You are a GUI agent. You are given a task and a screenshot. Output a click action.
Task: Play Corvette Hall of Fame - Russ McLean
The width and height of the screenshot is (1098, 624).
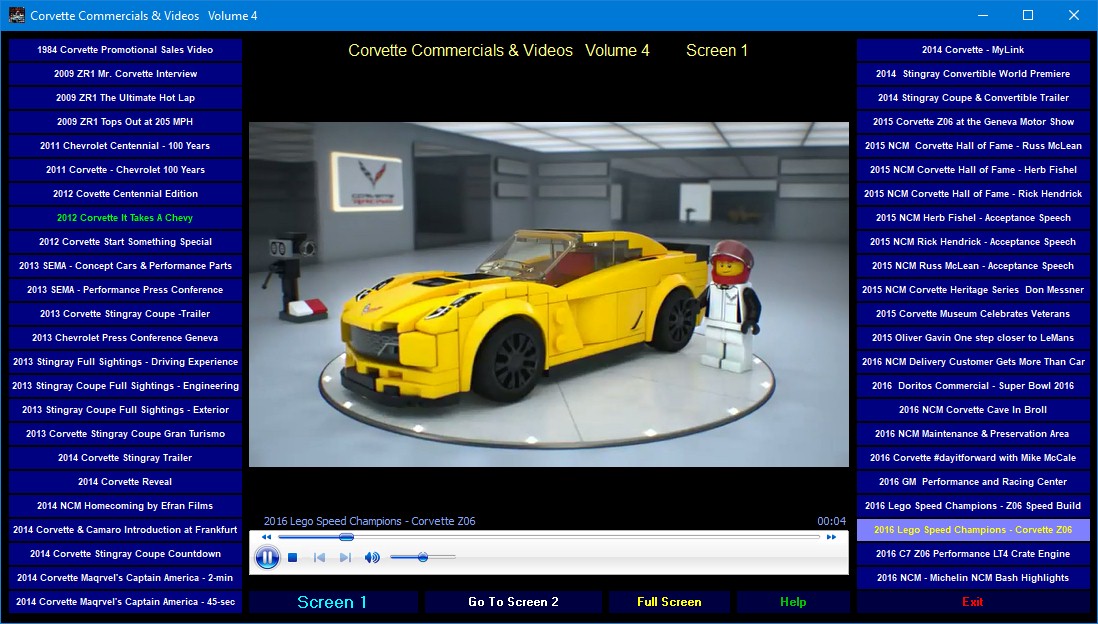click(x=973, y=146)
